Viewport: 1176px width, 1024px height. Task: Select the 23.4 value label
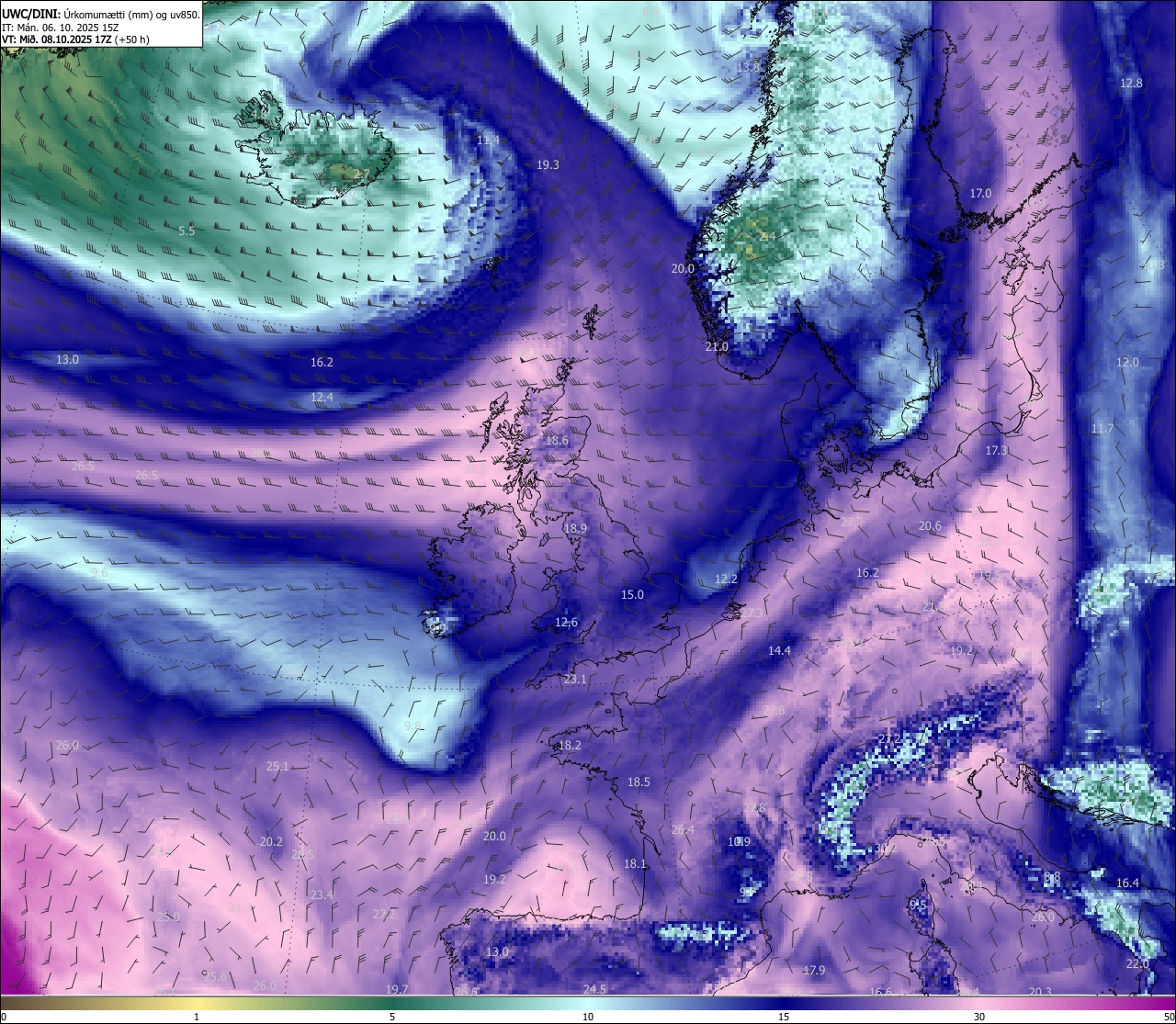(x=322, y=895)
